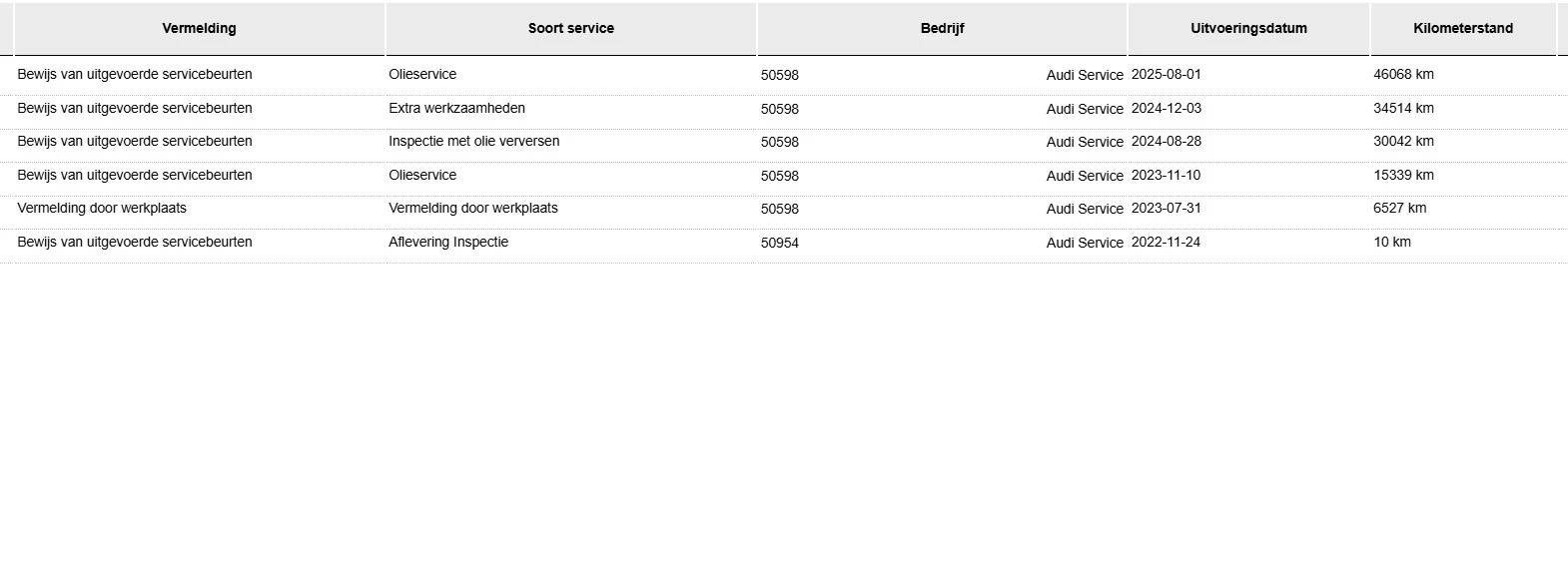The width and height of the screenshot is (1568, 584).
Task: Open the Inspectie met olie verversen entry
Action: click(473, 142)
